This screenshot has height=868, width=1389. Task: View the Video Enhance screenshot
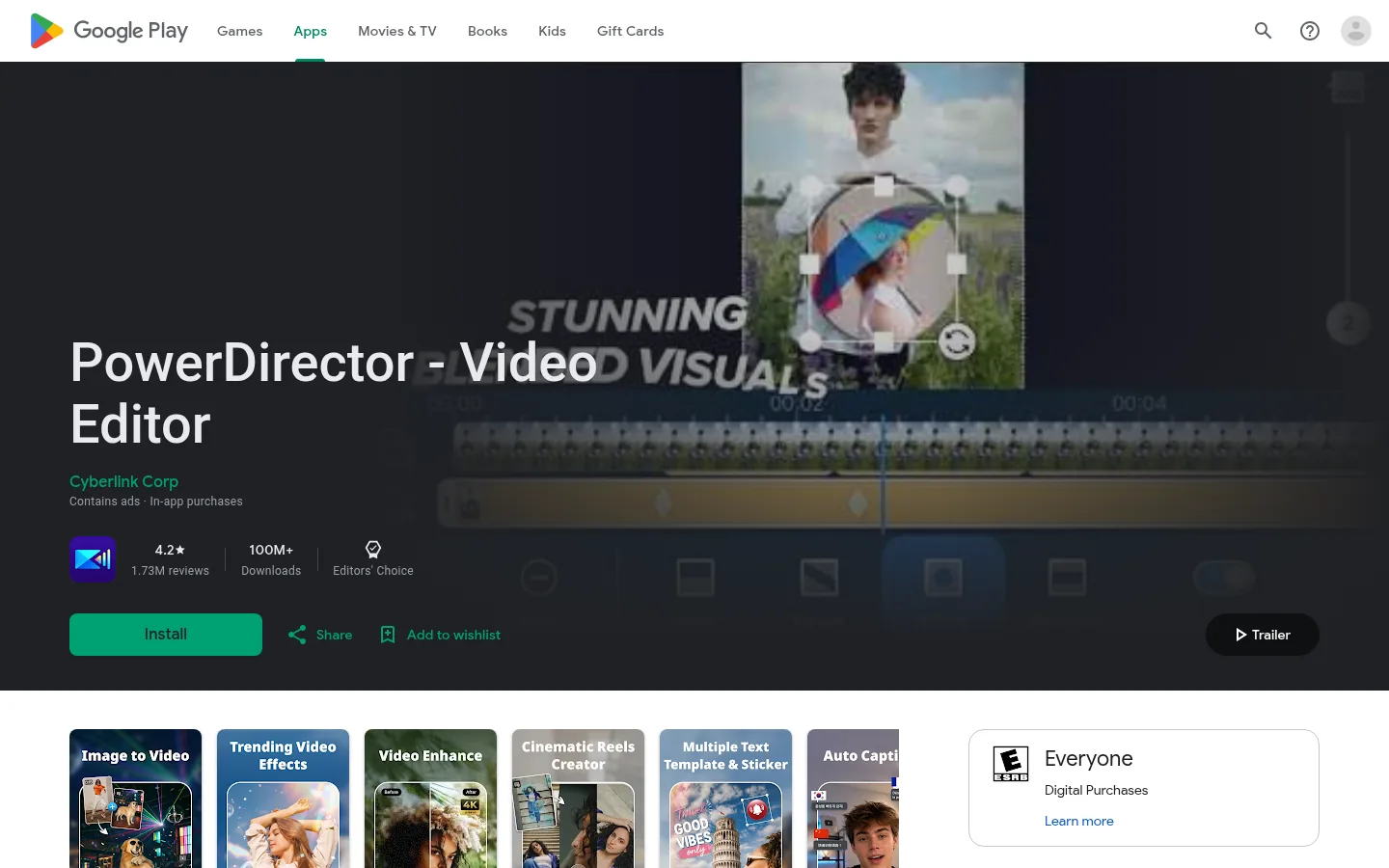431,799
